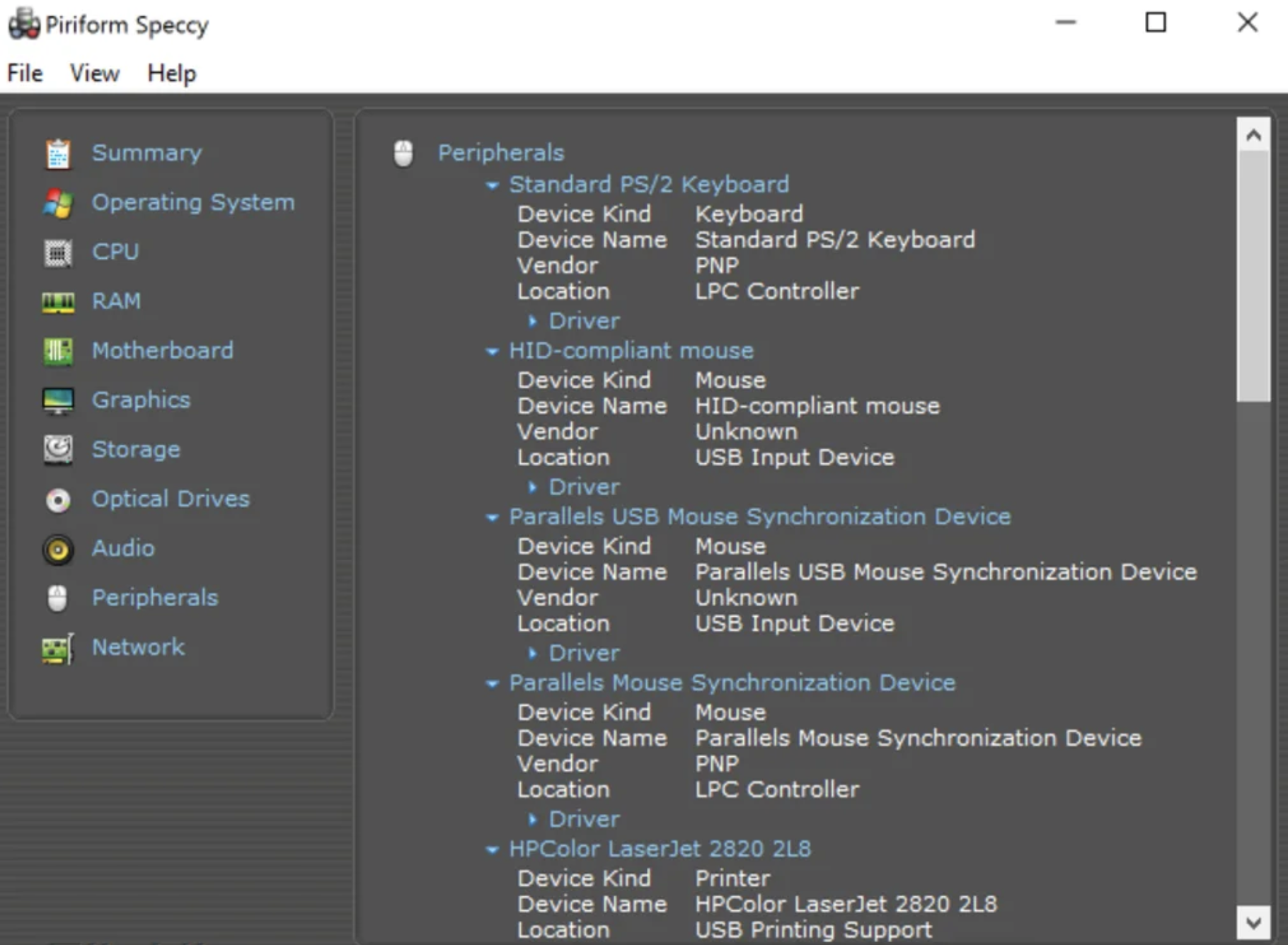
Task: Click the CPU chip icon
Action: pyautogui.click(x=58, y=253)
